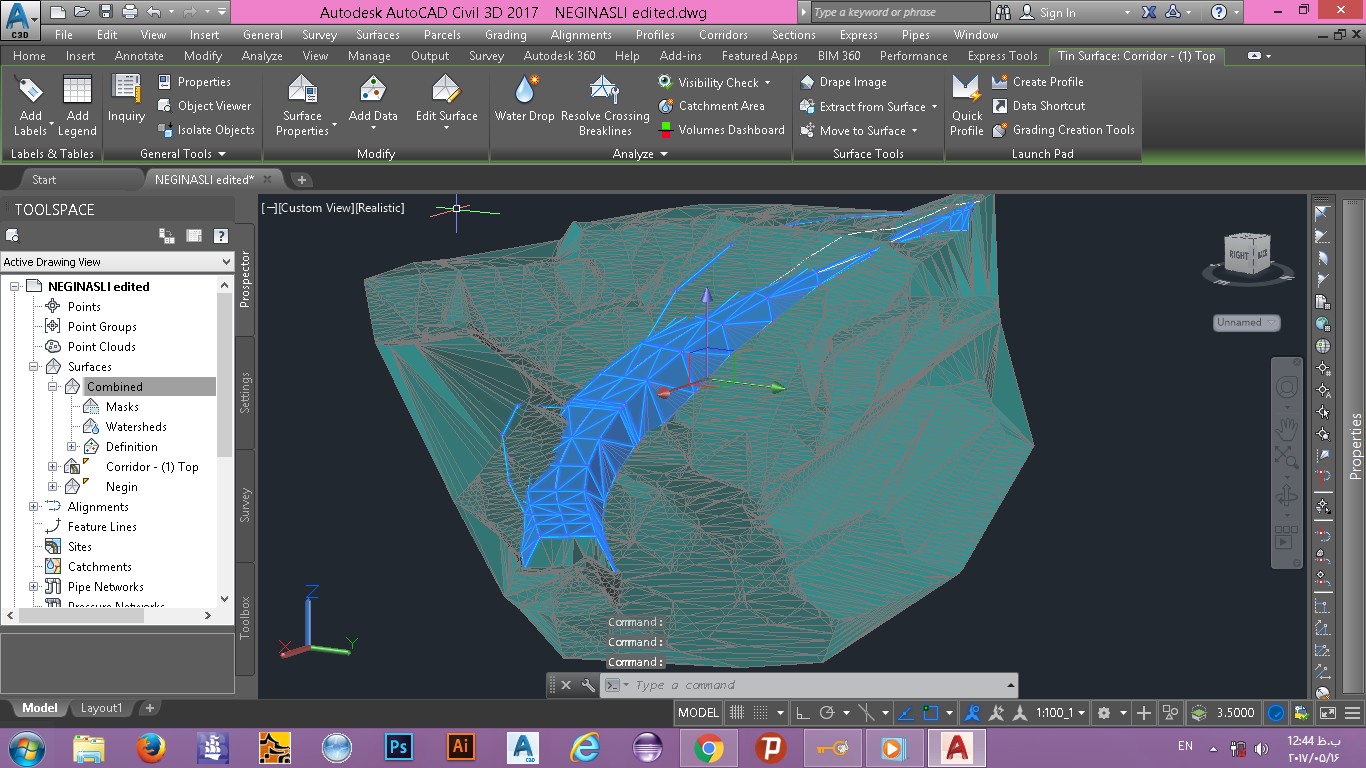Expand the Pipe Networks tree node
This screenshot has width=1366, height=768.
[34, 587]
